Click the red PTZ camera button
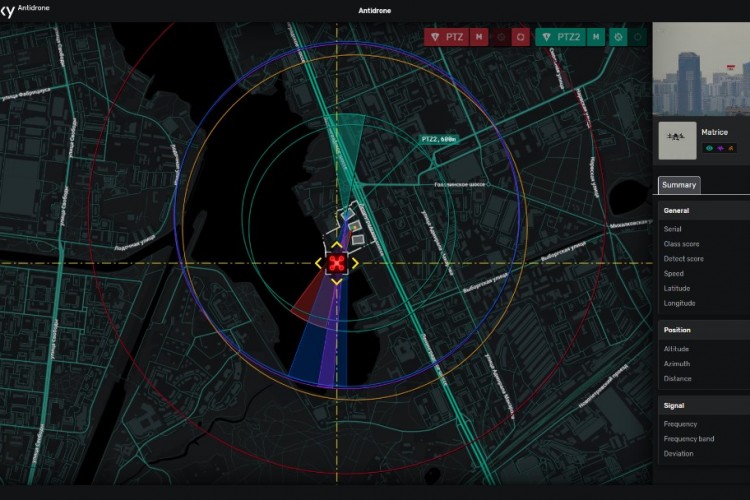Screen dimensions: 750x500 point(447,37)
